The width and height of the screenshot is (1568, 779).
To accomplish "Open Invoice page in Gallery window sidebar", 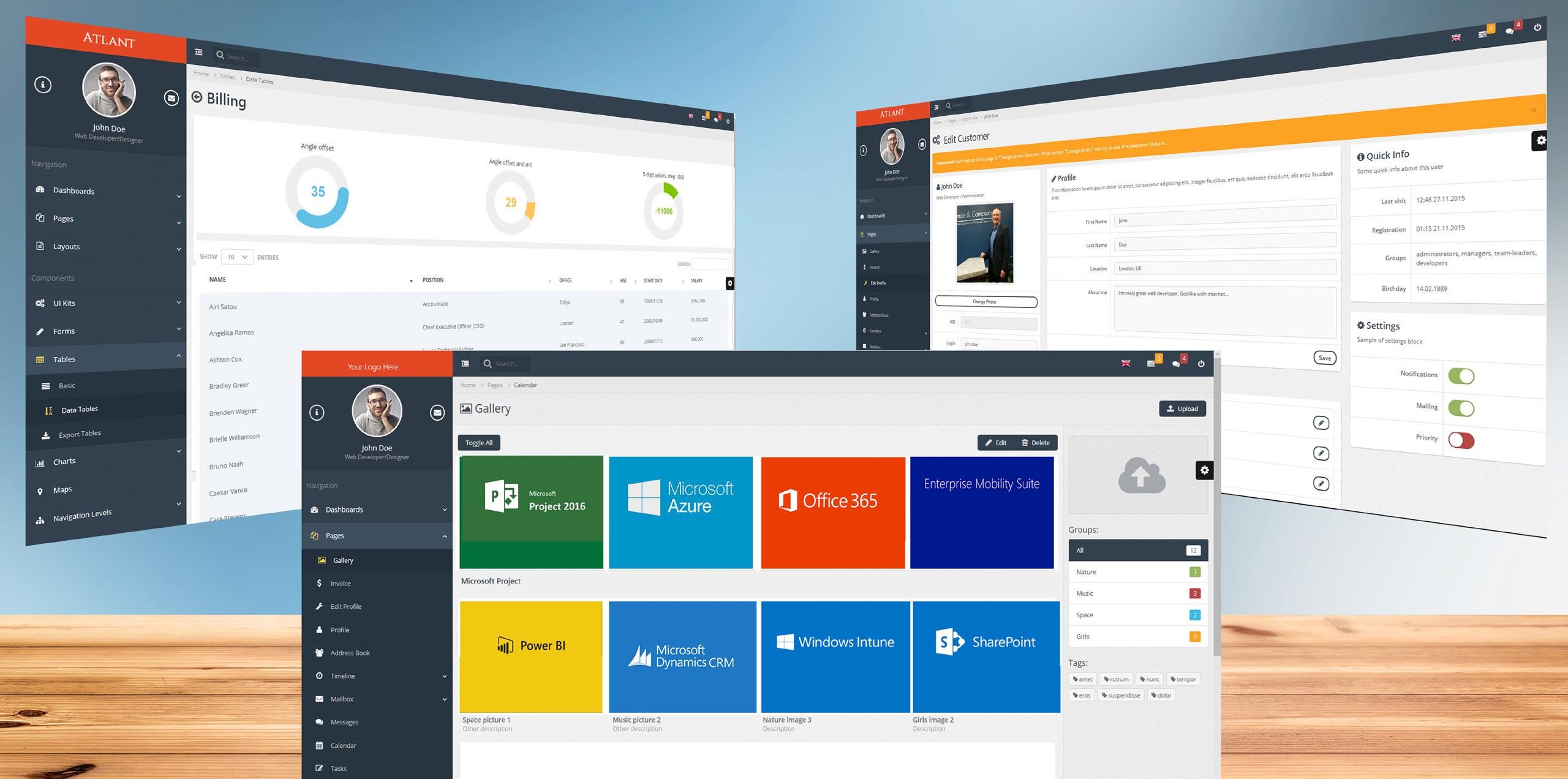I will [x=377, y=584].
